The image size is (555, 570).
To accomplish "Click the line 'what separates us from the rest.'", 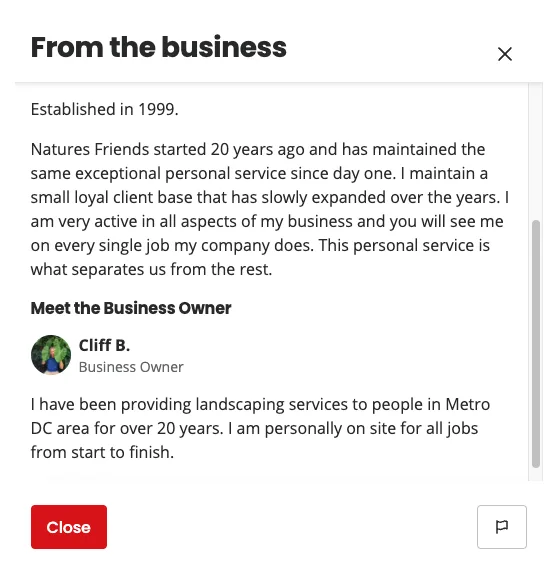I will click(x=151, y=269).
